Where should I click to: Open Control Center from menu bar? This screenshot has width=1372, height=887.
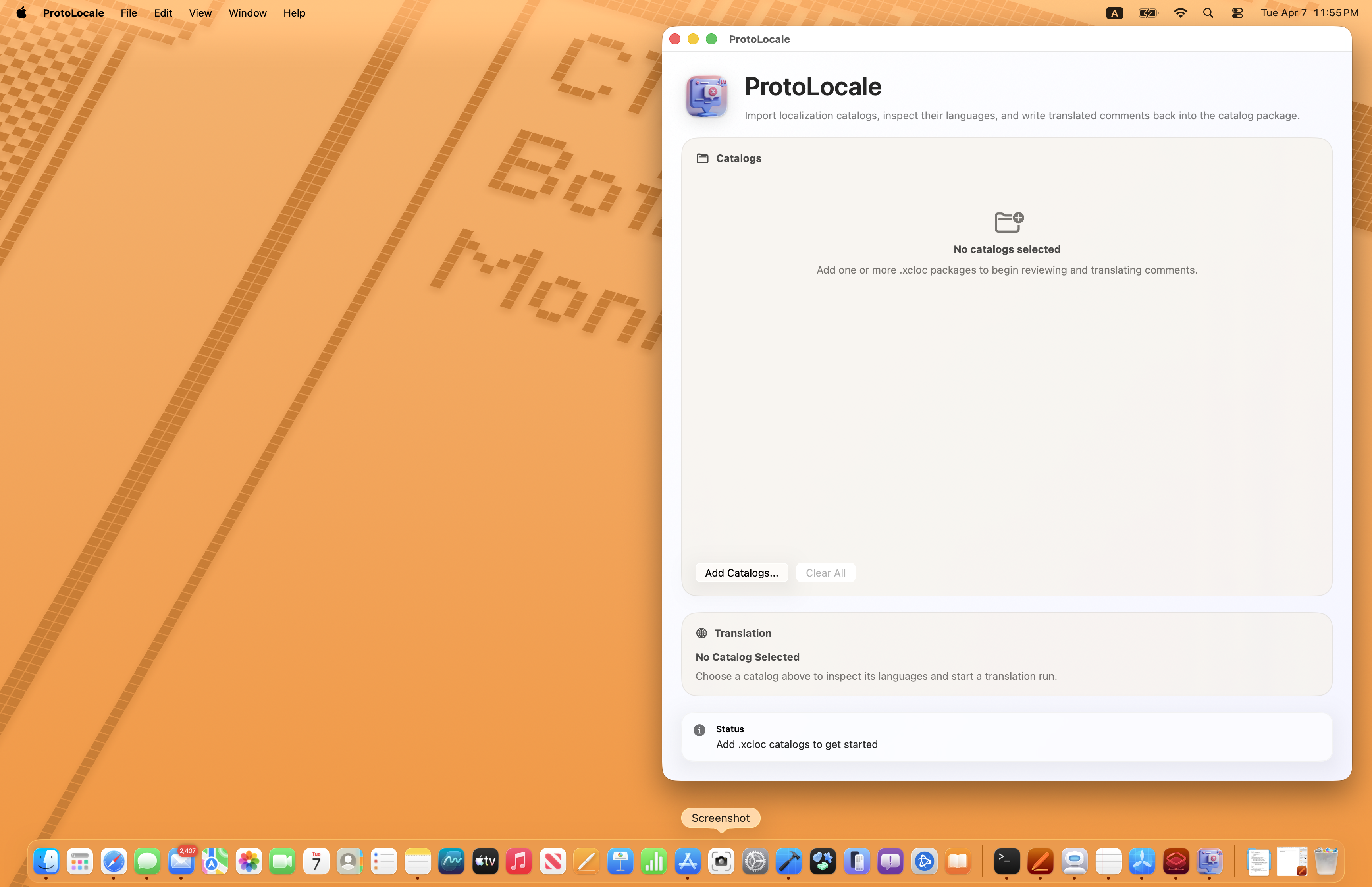click(1237, 13)
